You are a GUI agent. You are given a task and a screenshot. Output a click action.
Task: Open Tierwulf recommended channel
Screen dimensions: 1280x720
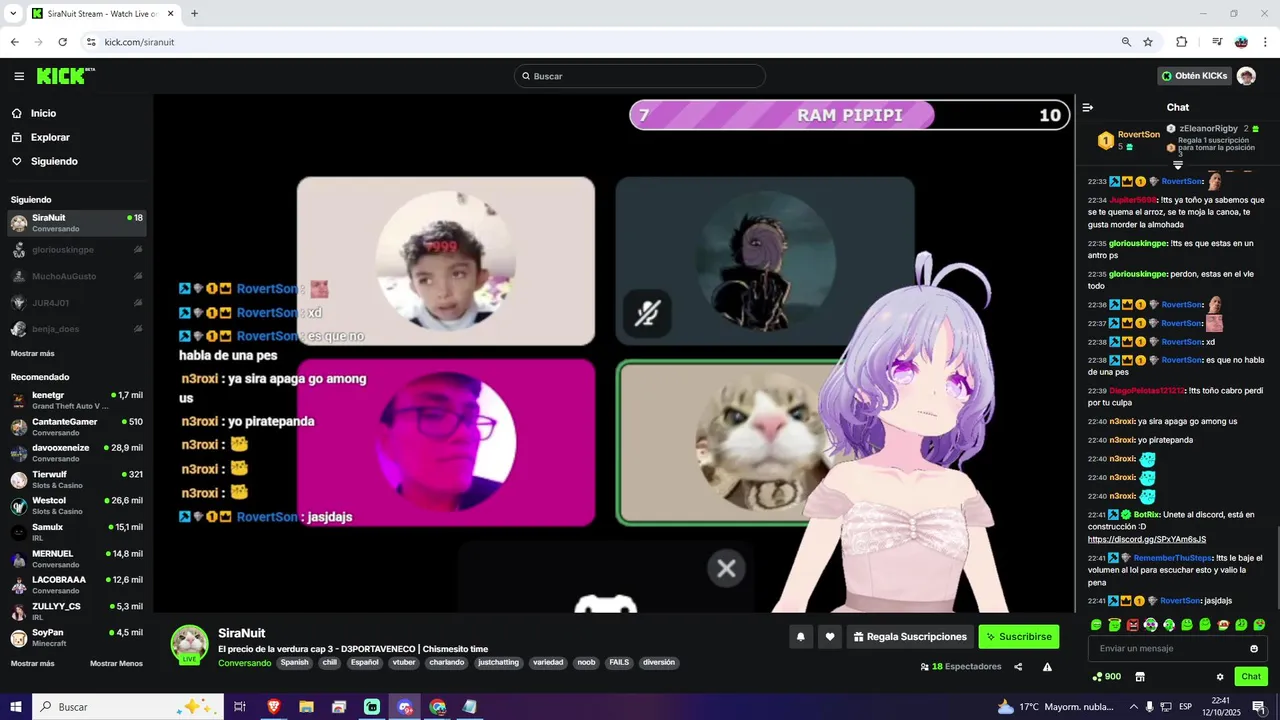click(x=77, y=479)
